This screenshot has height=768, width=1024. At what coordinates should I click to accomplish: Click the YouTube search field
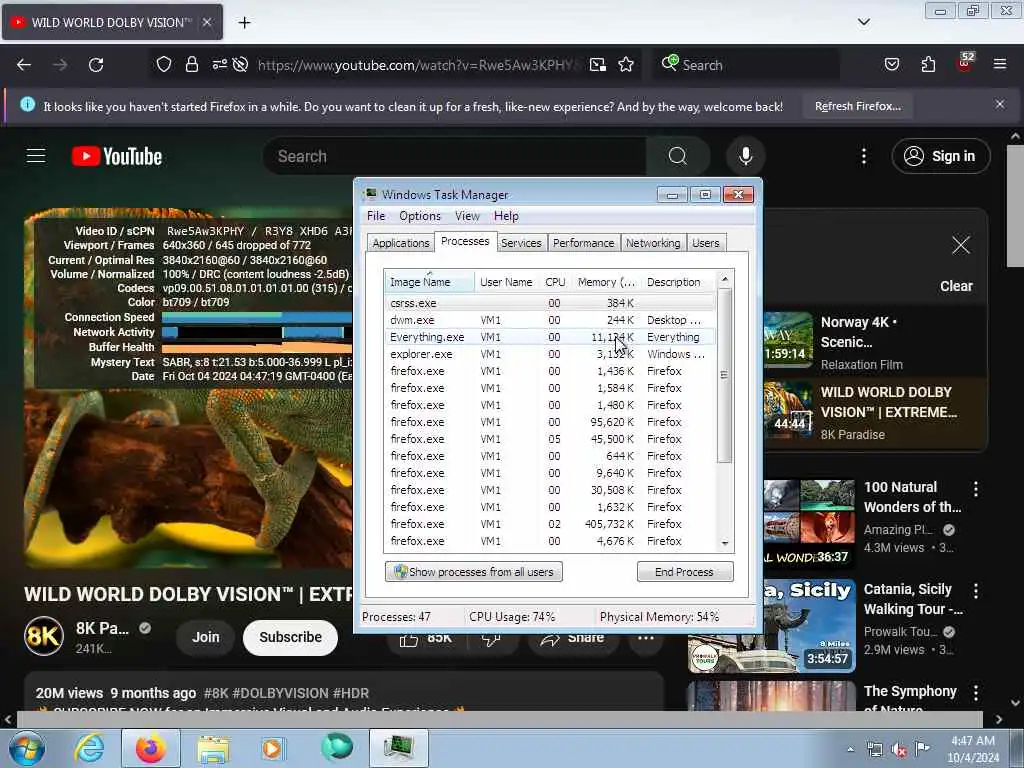click(x=455, y=156)
